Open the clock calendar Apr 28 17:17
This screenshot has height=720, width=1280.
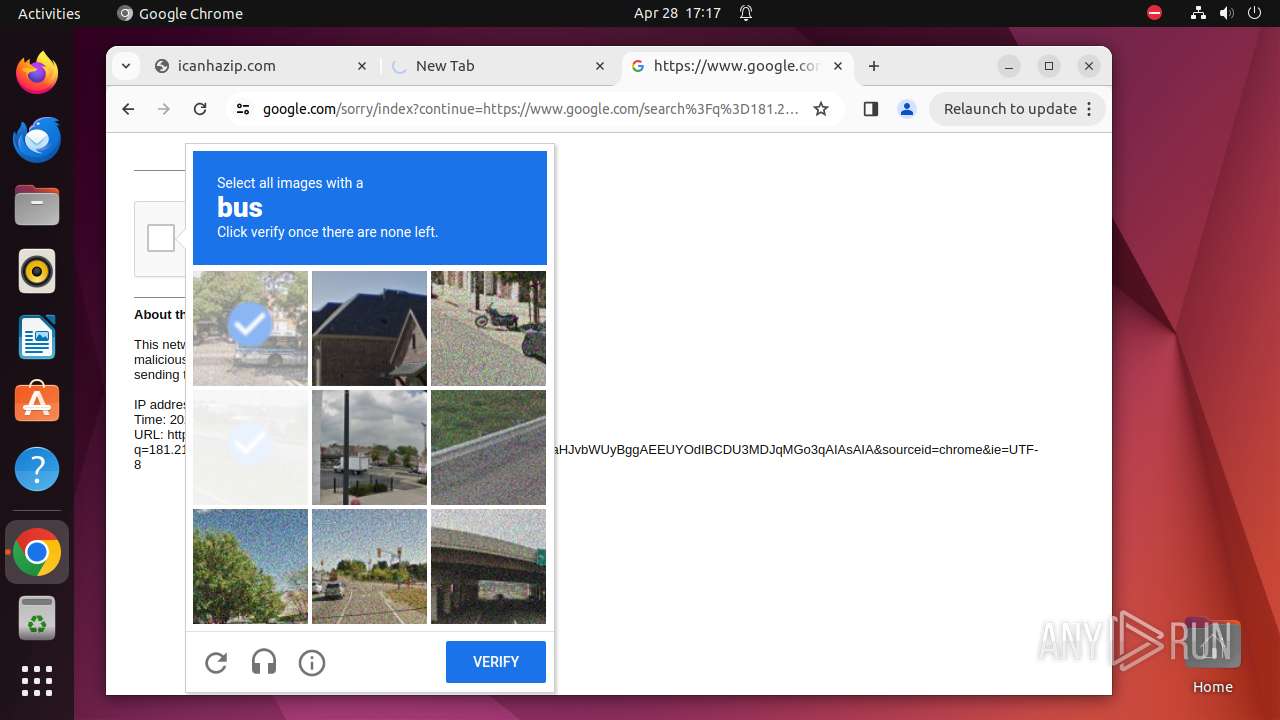tap(677, 13)
